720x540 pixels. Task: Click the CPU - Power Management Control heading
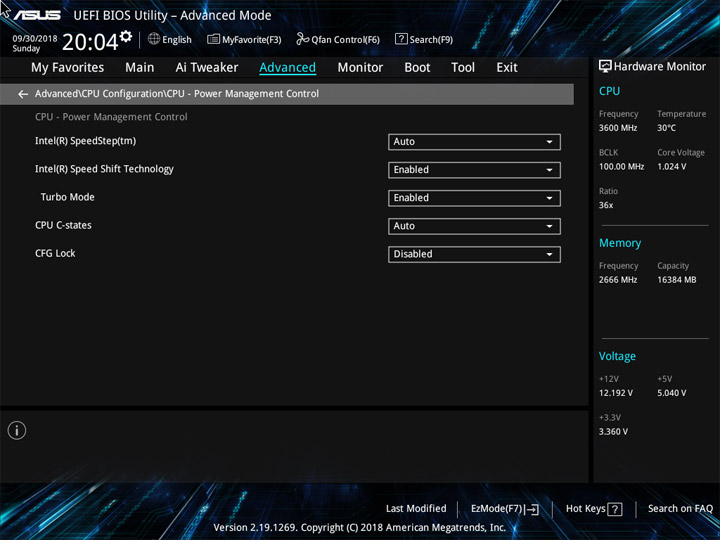point(111,117)
